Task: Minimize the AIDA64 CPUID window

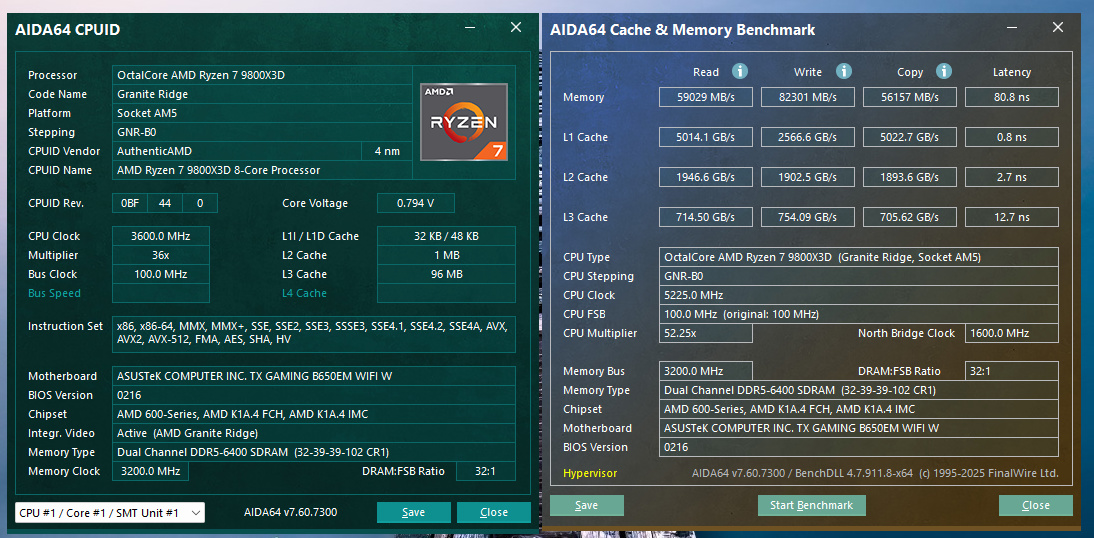Action: click(470, 29)
